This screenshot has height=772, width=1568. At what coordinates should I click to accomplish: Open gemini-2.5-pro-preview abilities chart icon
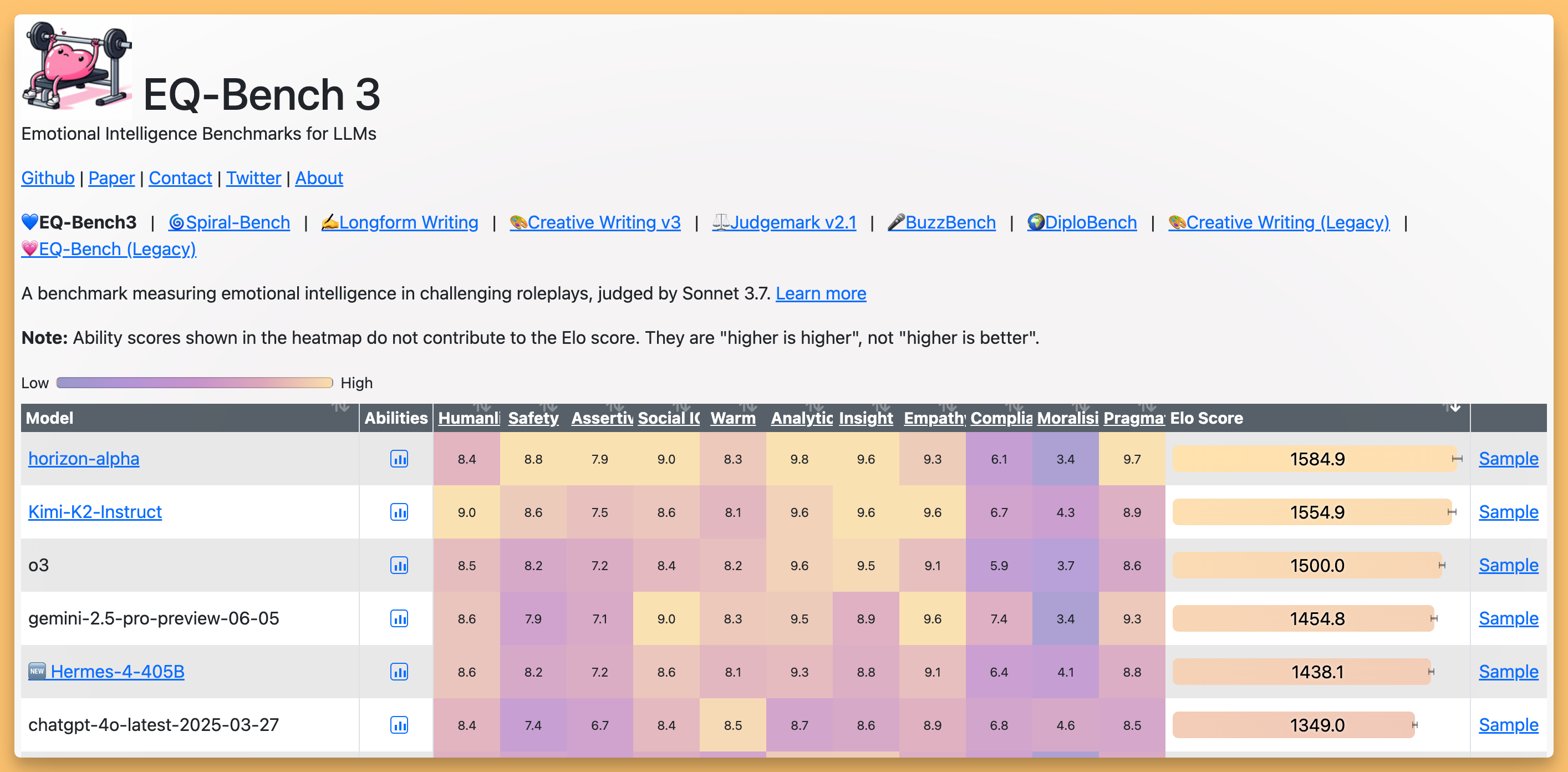point(399,618)
